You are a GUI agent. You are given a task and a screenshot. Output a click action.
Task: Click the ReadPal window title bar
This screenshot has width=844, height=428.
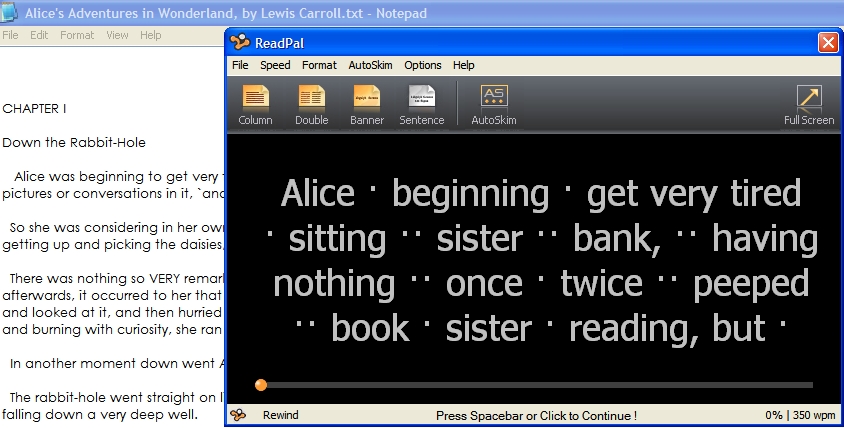point(533,42)
